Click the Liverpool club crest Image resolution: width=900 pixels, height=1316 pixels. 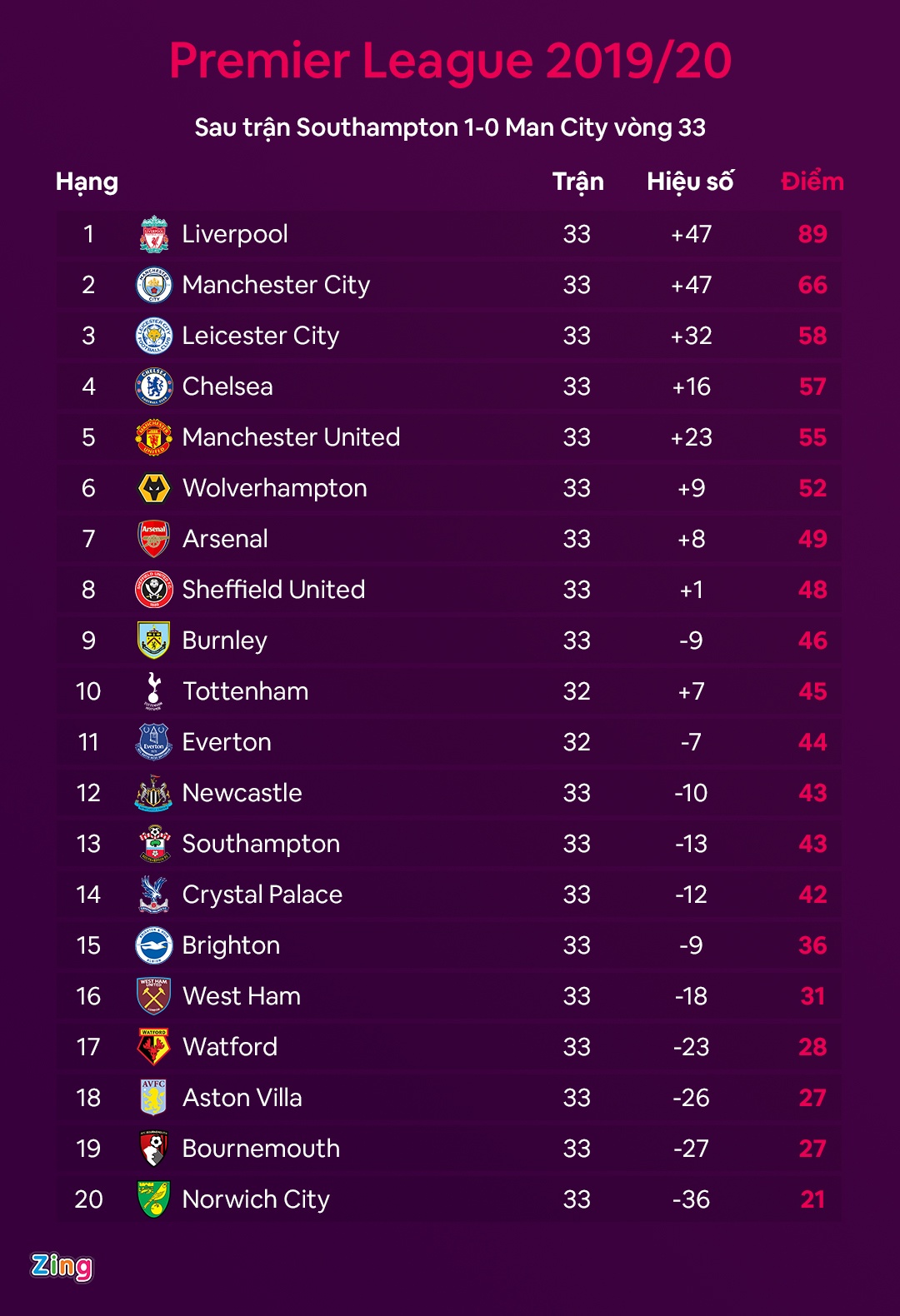click(154, 234)
